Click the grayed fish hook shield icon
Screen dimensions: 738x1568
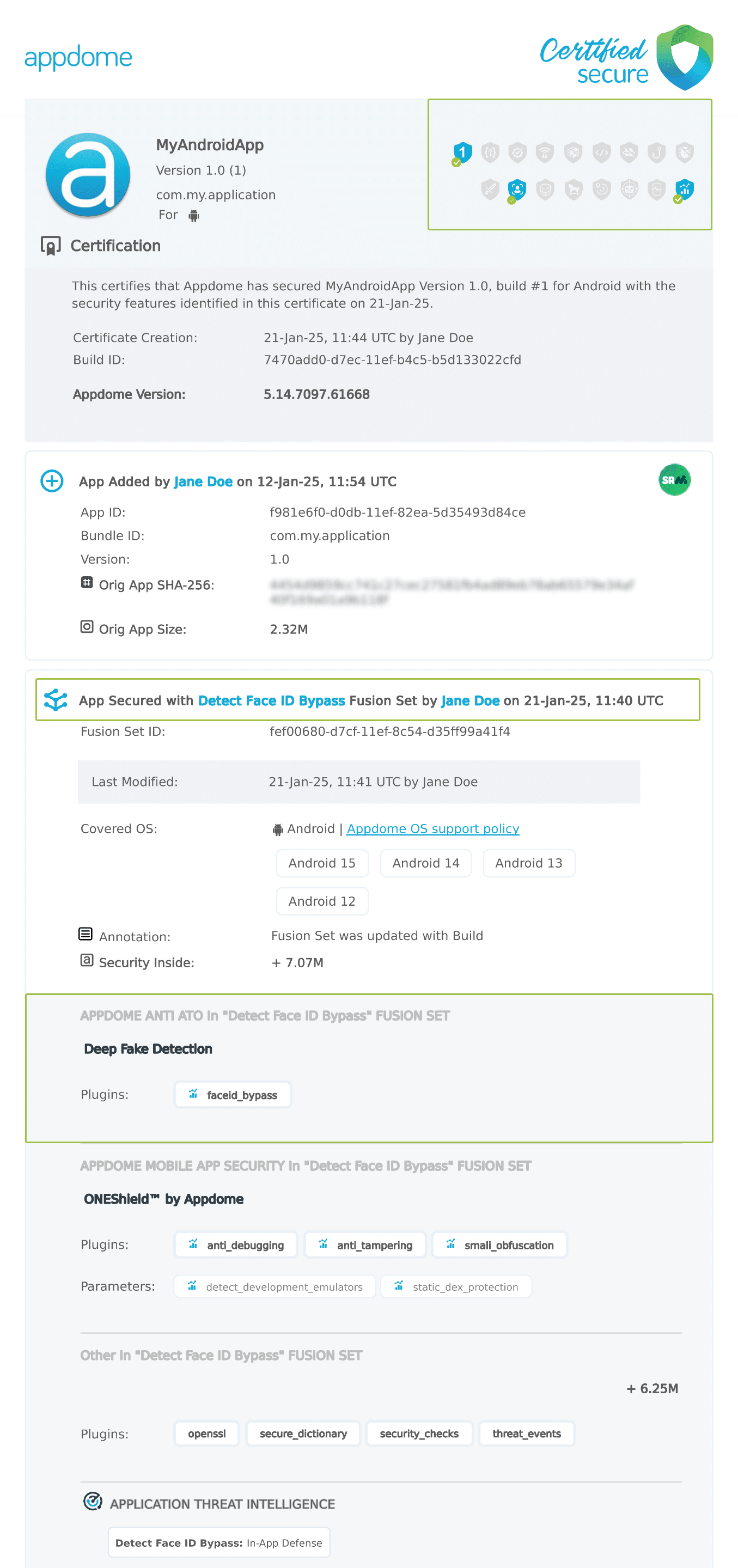click(656, 152)
